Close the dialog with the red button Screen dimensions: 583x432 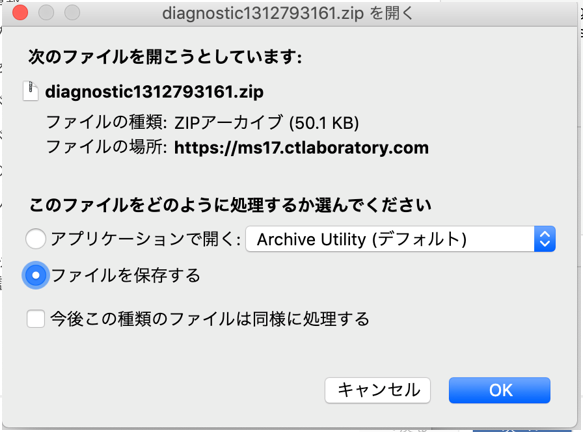pos(20,13)
